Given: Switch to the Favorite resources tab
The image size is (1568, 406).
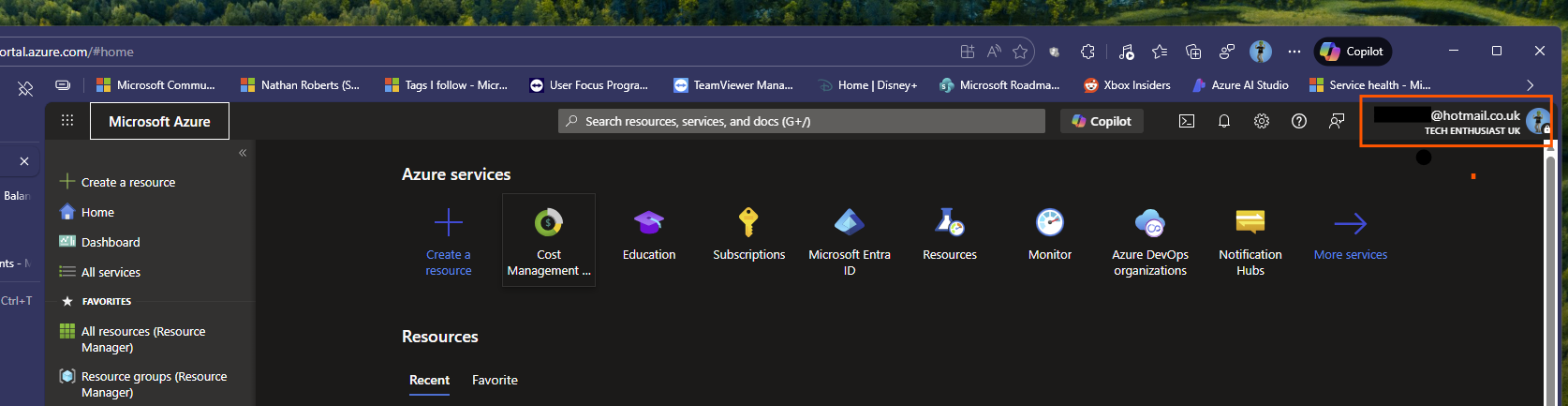Looking at the screenshot, I should click(495, 380).
